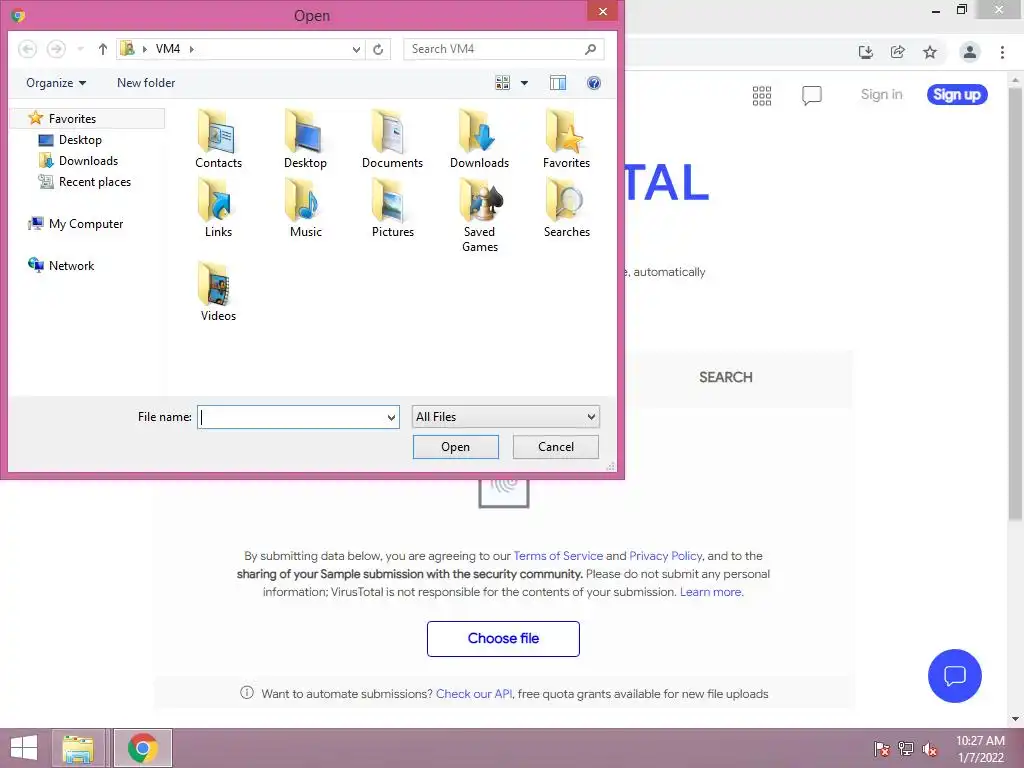Open Chrome profile icon

pos(970,52)
